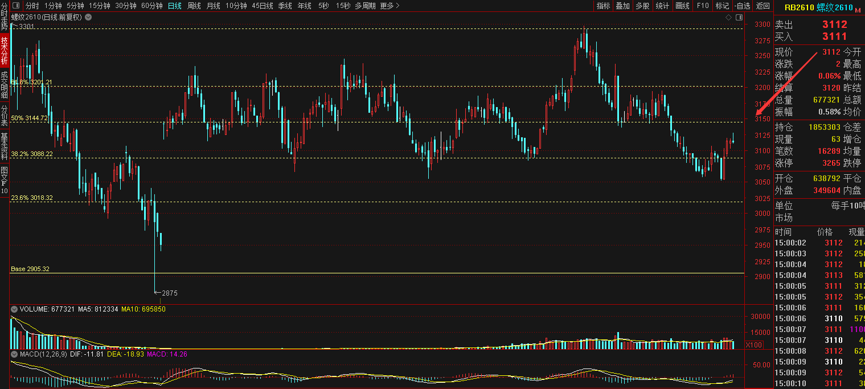
Task: Open the 统计 statistics button
Action: 662,6
